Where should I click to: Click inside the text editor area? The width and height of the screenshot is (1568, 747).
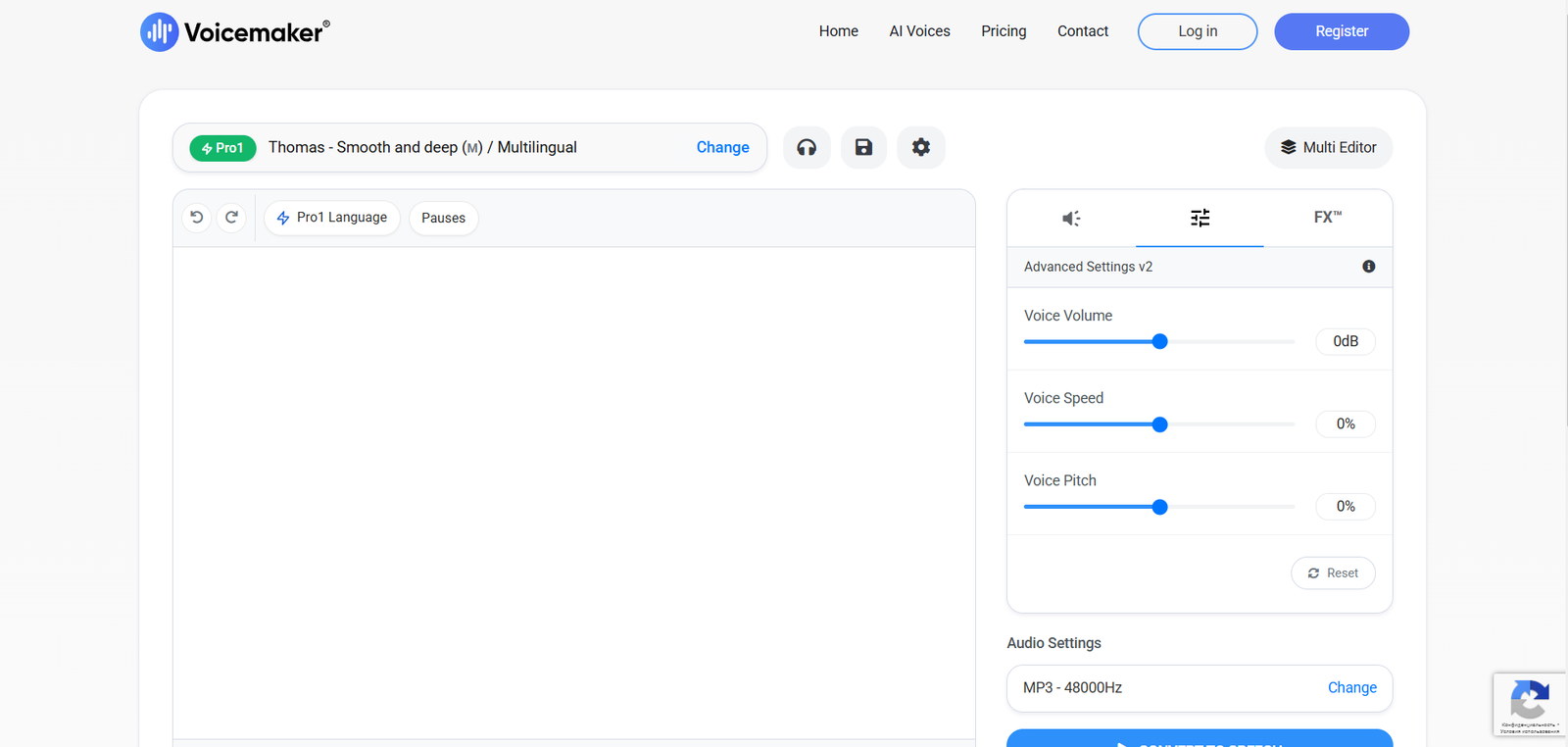(574, 492)
